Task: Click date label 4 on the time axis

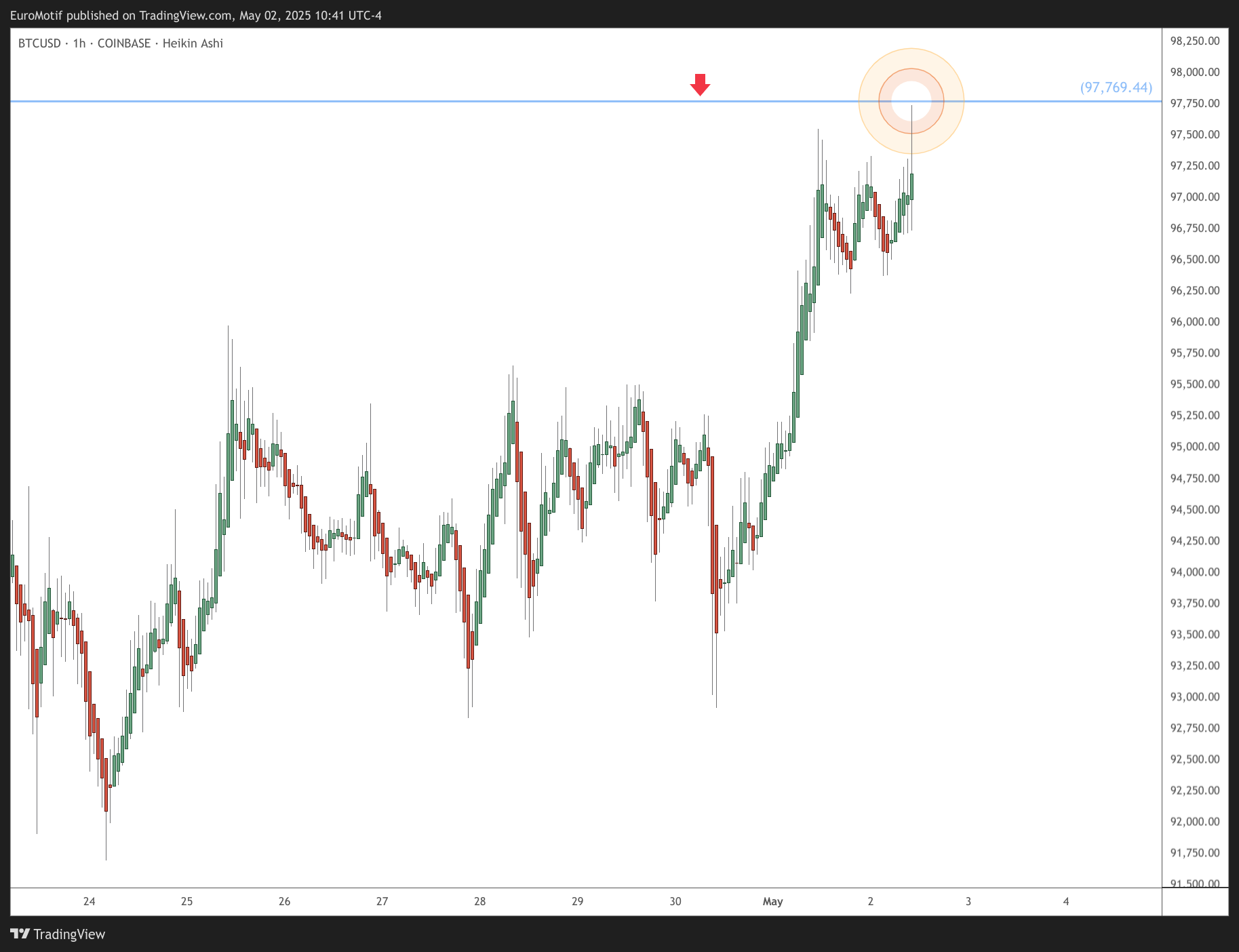Action: coord(1065,901)
